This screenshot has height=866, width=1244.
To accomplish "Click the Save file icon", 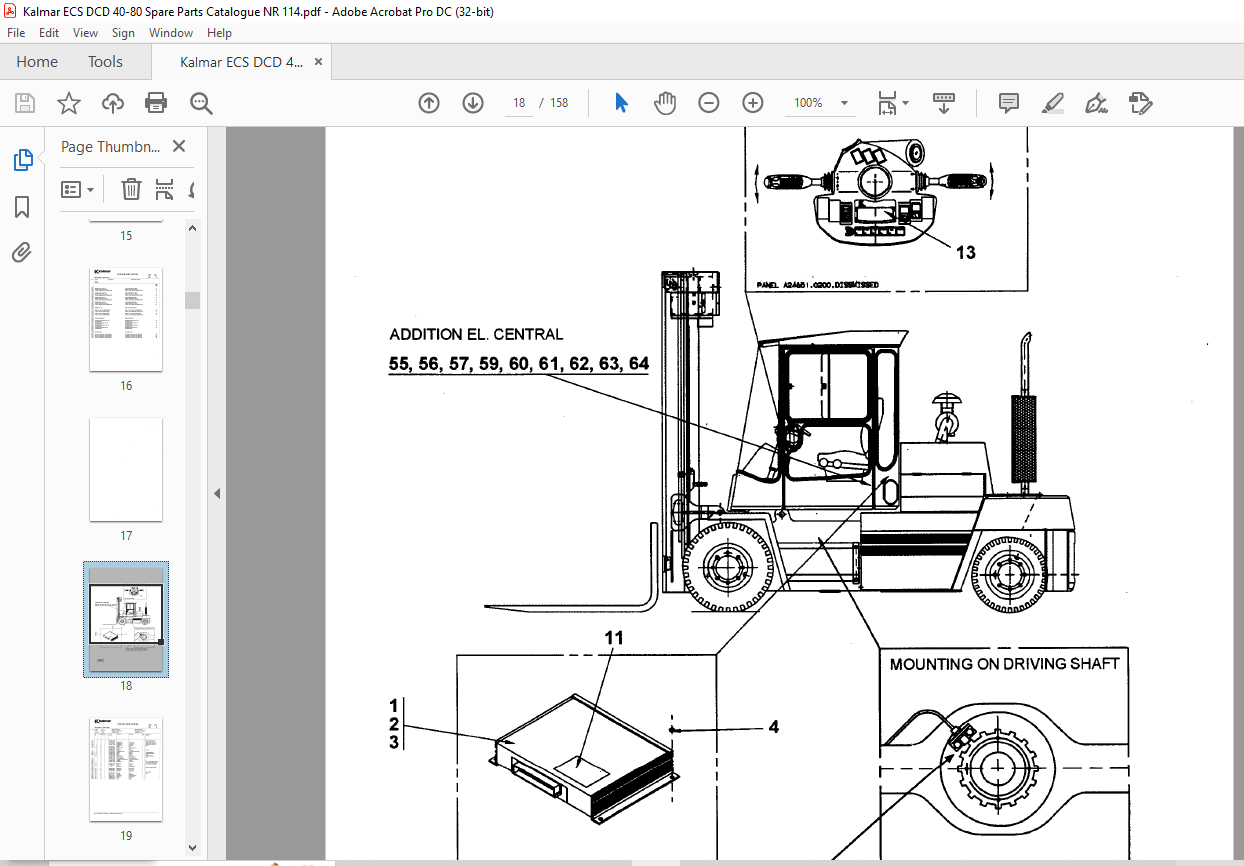I will pos(25,103).
